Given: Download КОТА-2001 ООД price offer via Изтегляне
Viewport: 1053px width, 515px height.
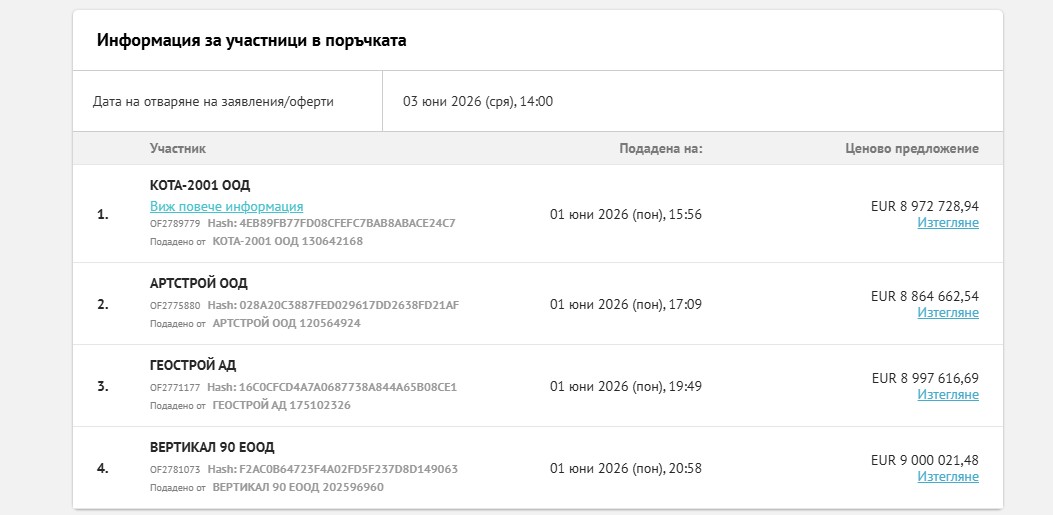Looking at the screenshot, I should 948,222.
